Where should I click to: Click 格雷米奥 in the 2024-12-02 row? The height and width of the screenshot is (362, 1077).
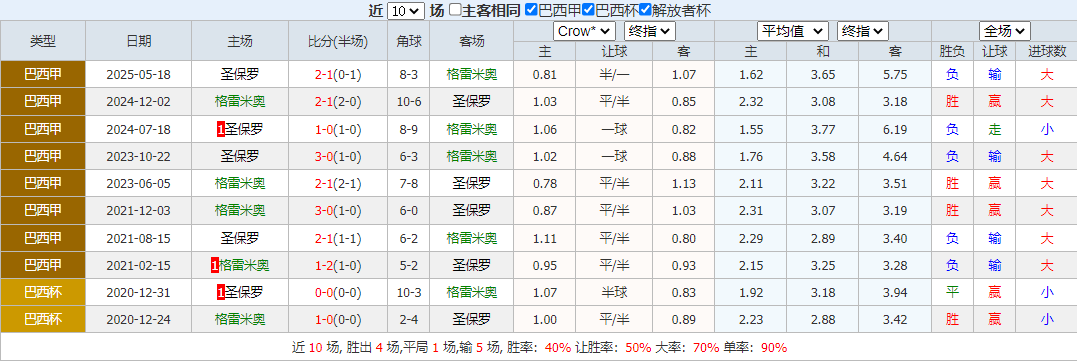point(240,102)
